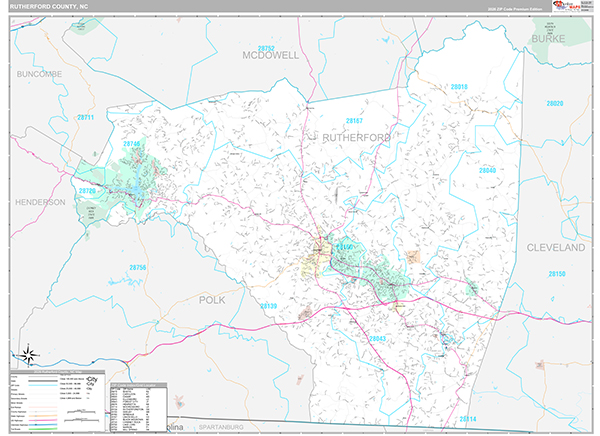
Task: Click the BUNCOMBE county label
Action: (x=39, y=74)
